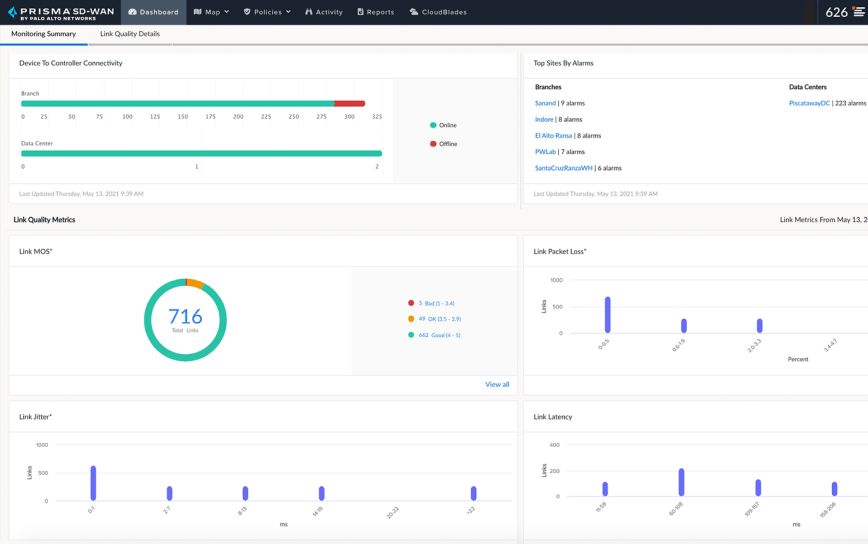
Task: Click the red Bad (1 - 3.4) legend dot
Action: (x=411, y=303)
